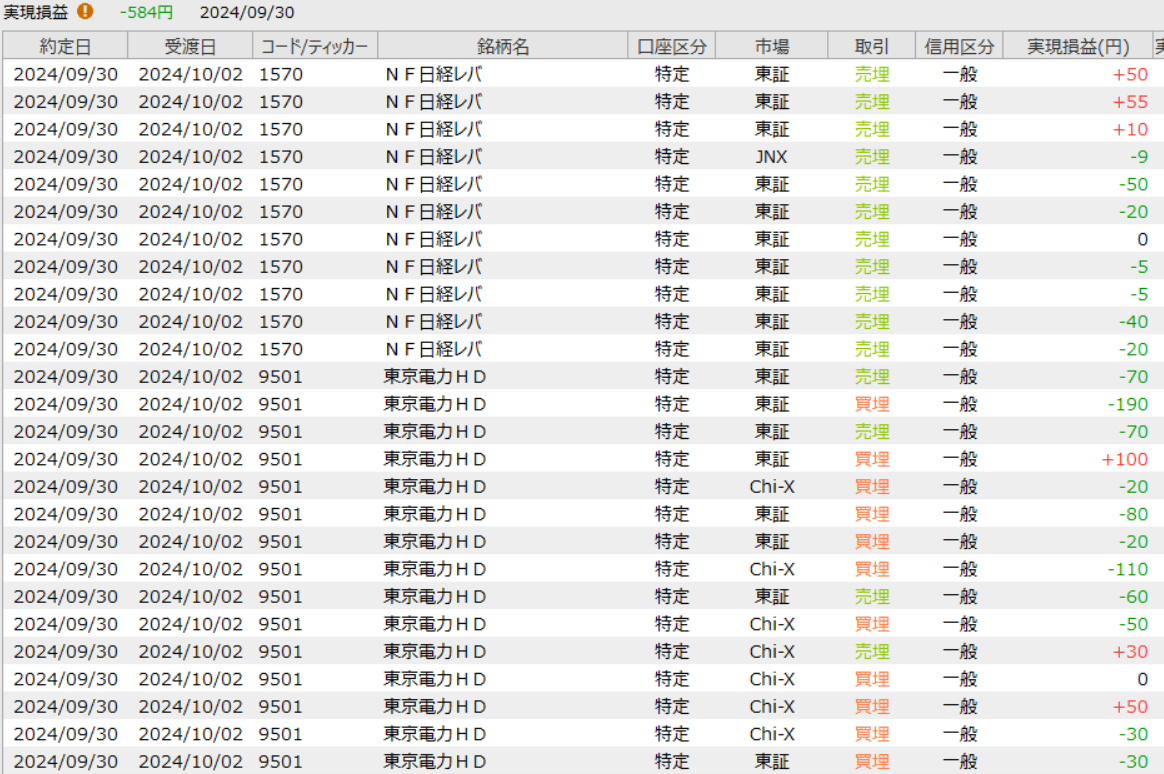Viewport: 1164px width, 774px height.
Task: Sort by the 約定日 column header
Action: (x=65, y=46)
